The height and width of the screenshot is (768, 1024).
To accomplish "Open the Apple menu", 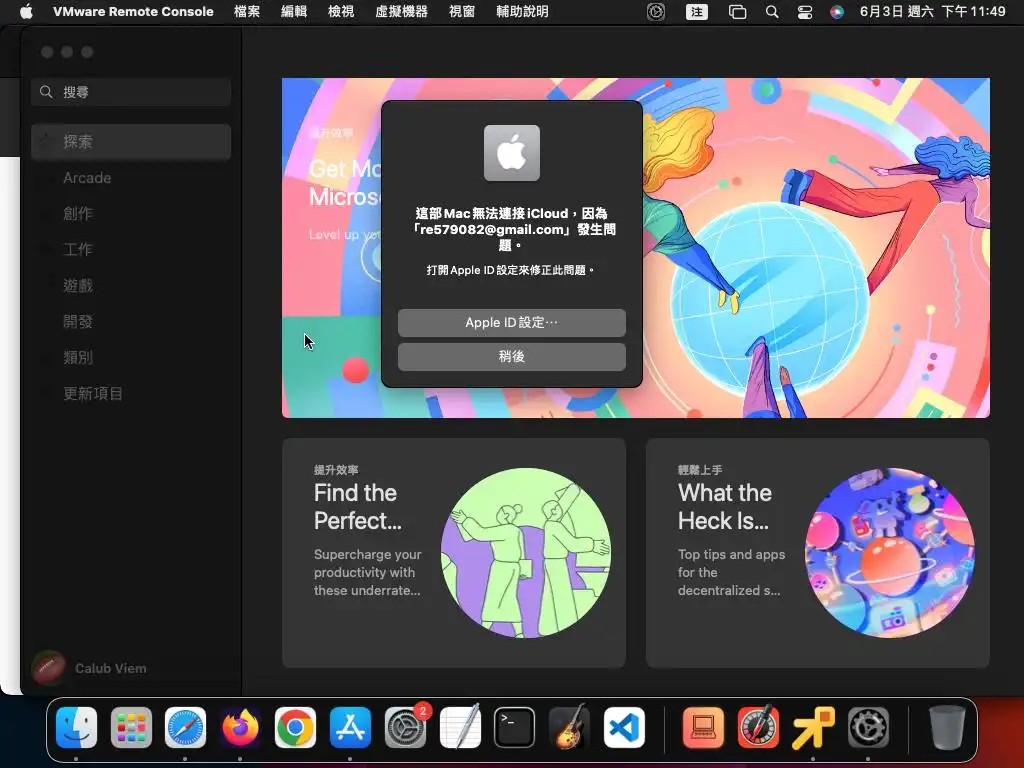I will pos(26,12).
